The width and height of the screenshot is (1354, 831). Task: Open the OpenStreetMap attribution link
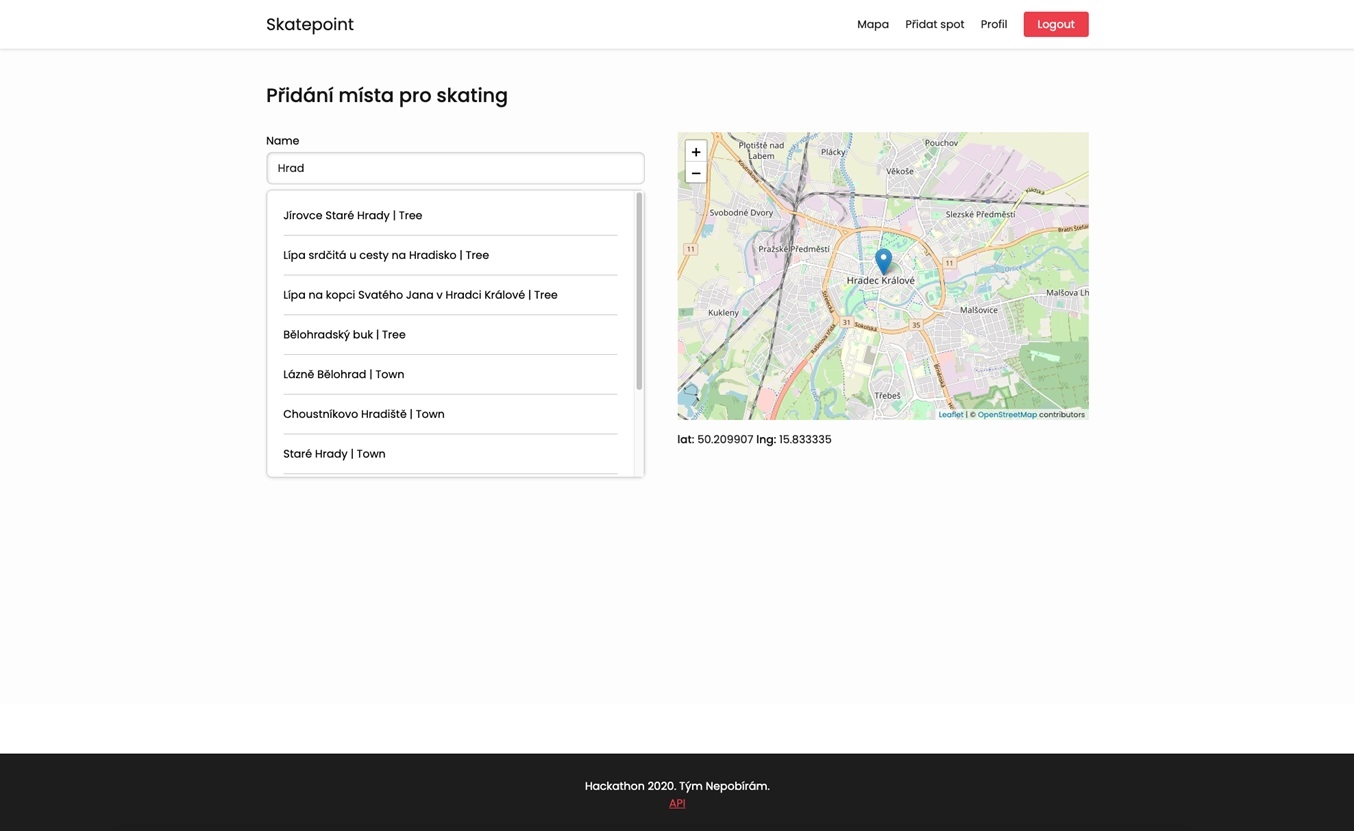(1006, 414)
